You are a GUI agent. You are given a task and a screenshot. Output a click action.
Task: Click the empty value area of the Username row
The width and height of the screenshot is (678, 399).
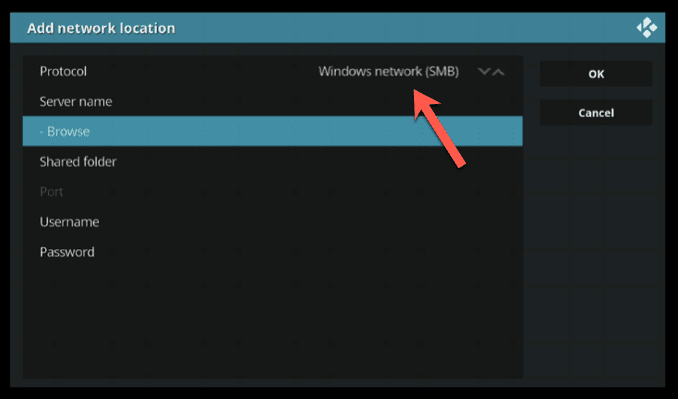(x=311, y=222)
